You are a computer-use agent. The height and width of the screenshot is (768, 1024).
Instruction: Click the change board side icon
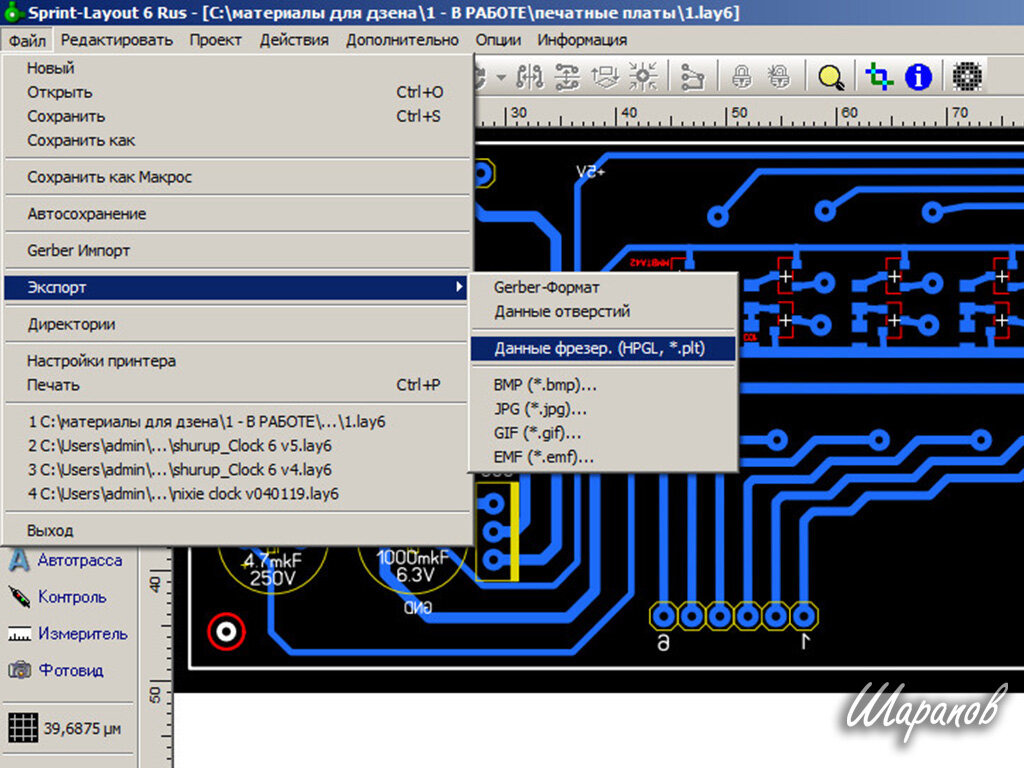(x=605, y=76)
